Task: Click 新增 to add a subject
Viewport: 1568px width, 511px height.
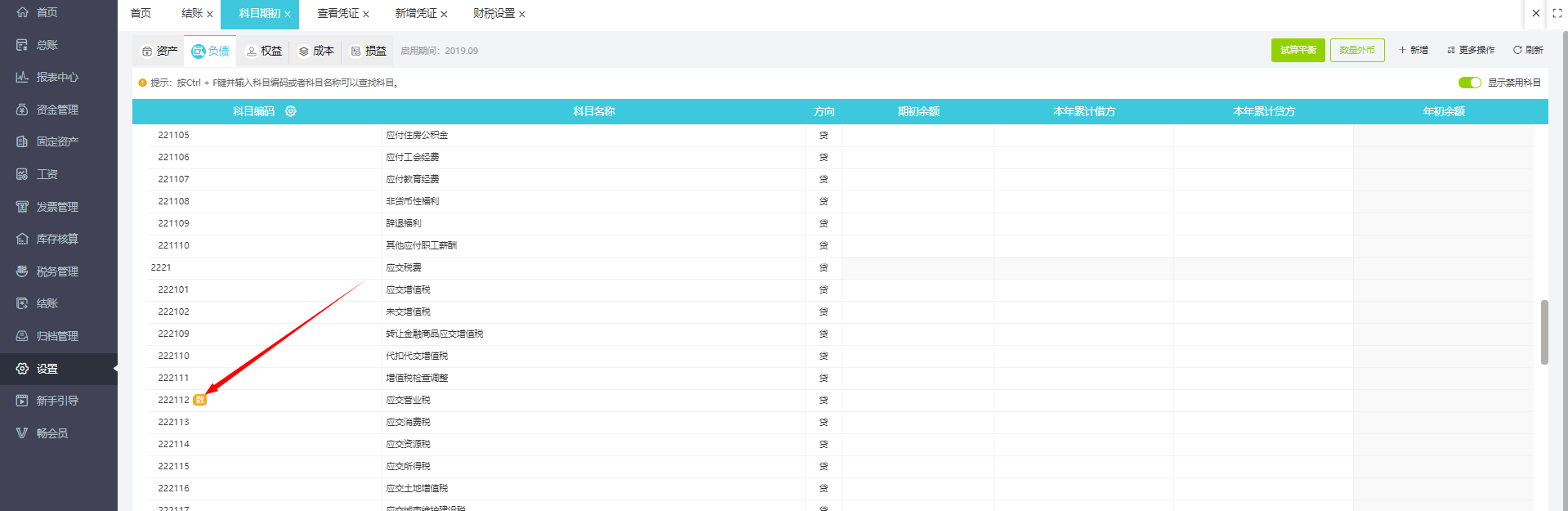Action: pos(1414,50)
